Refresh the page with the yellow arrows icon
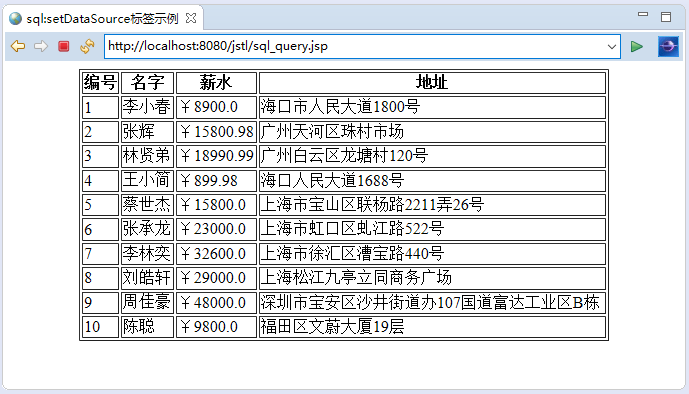This screenshot has height=394, width=689. point(87,46)
